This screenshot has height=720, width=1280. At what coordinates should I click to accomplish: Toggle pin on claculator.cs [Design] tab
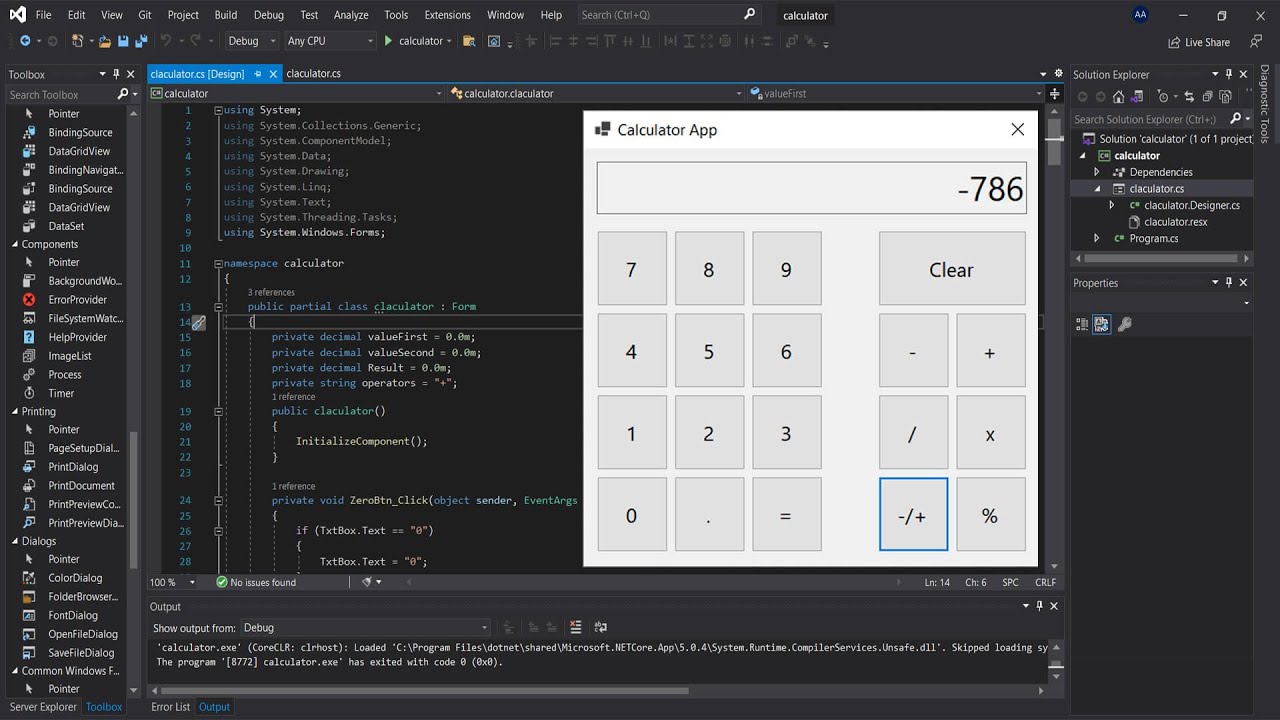point(257,74)
